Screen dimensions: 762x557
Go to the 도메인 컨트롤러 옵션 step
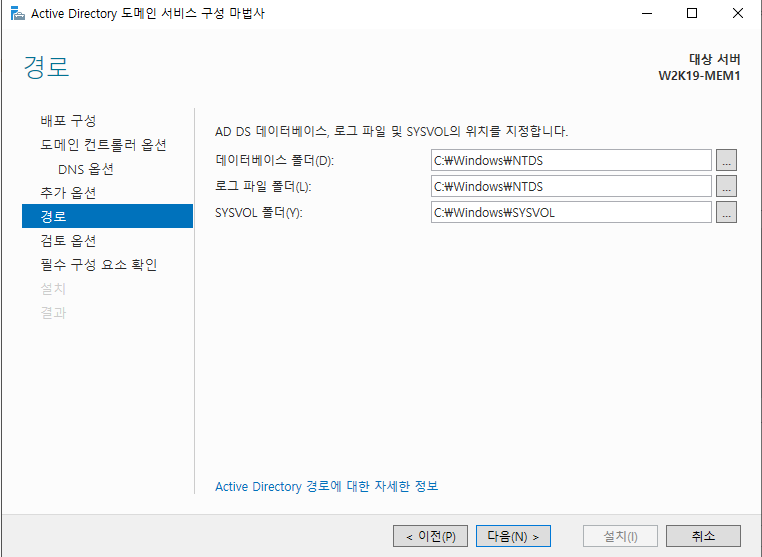pyautogui.click(x=104, y=145)
